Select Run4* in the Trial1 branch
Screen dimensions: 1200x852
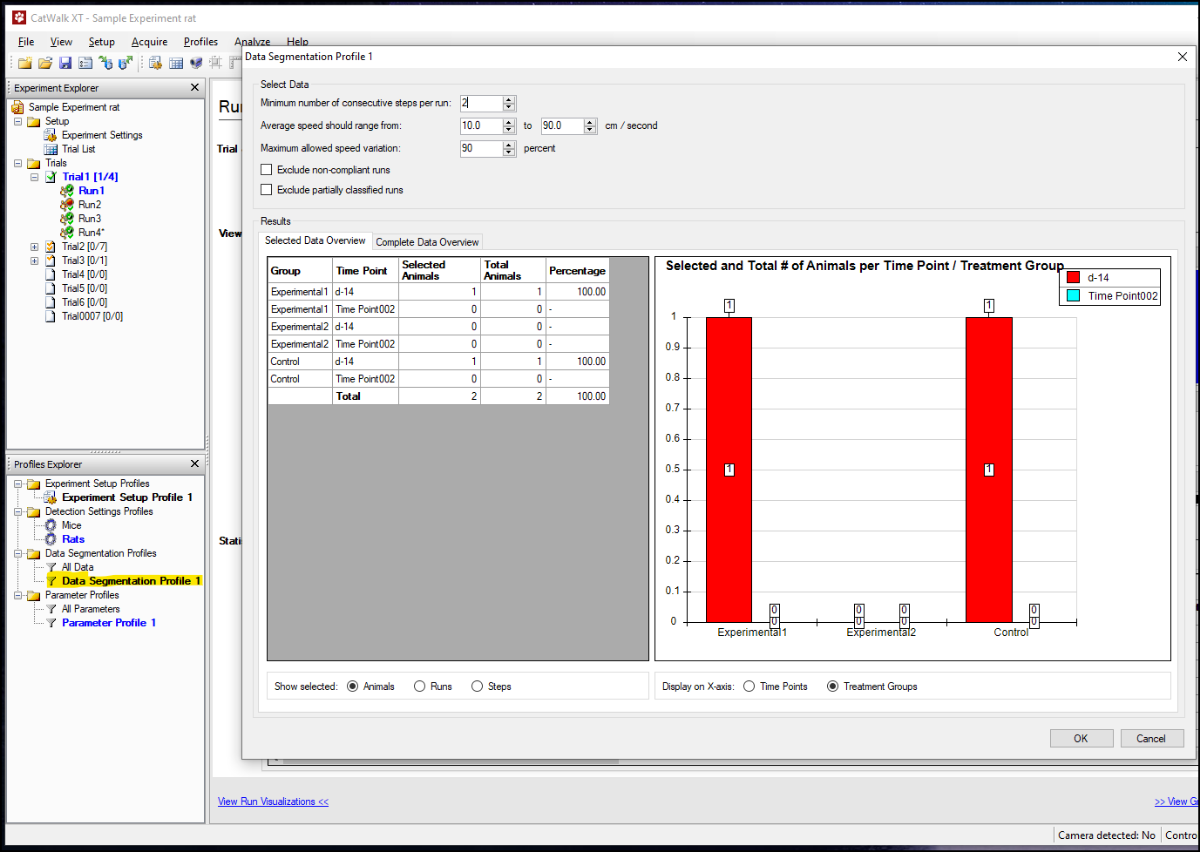91,232
